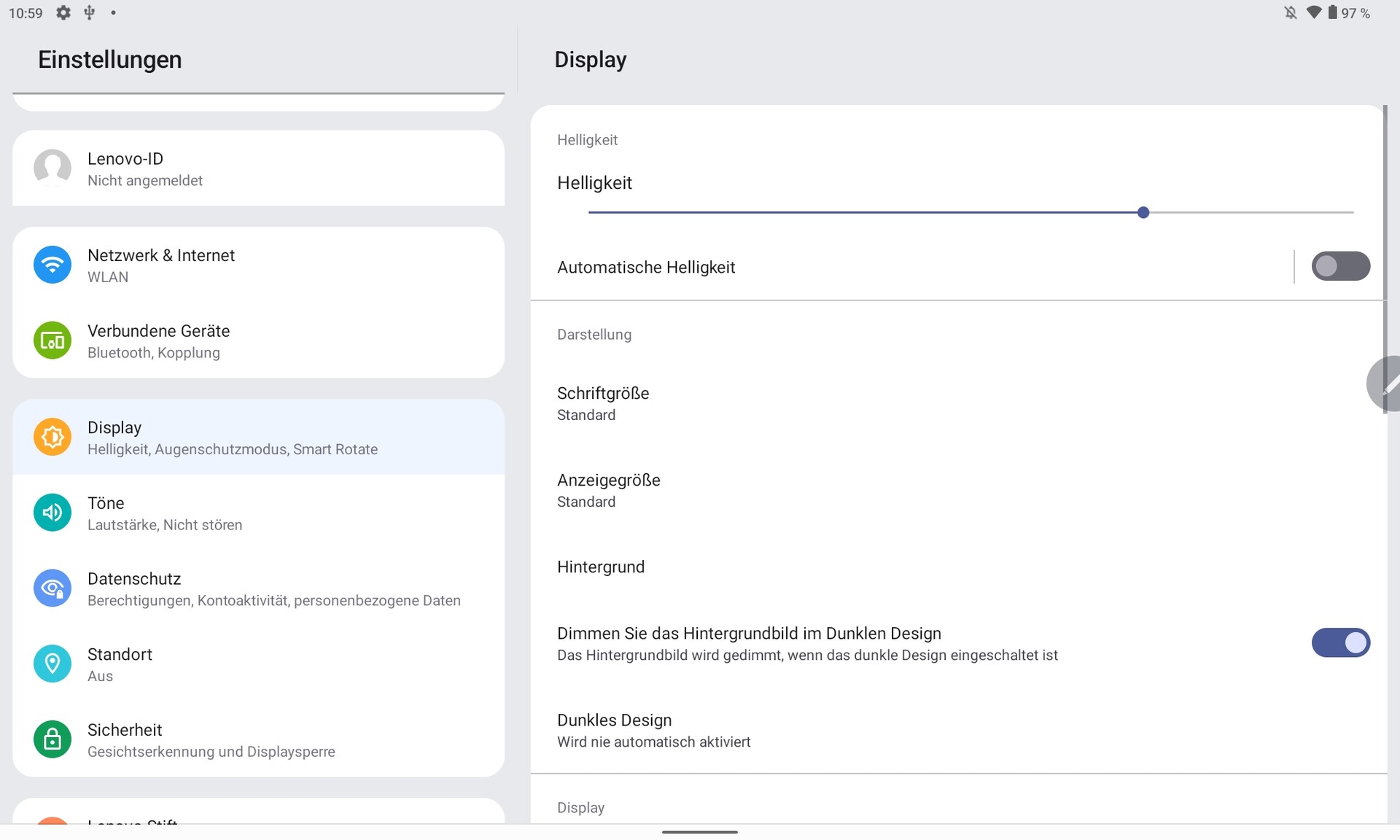1400x840 pixels.
Task: Open the Schriftgröße setting
Action: tap(603, 403)
